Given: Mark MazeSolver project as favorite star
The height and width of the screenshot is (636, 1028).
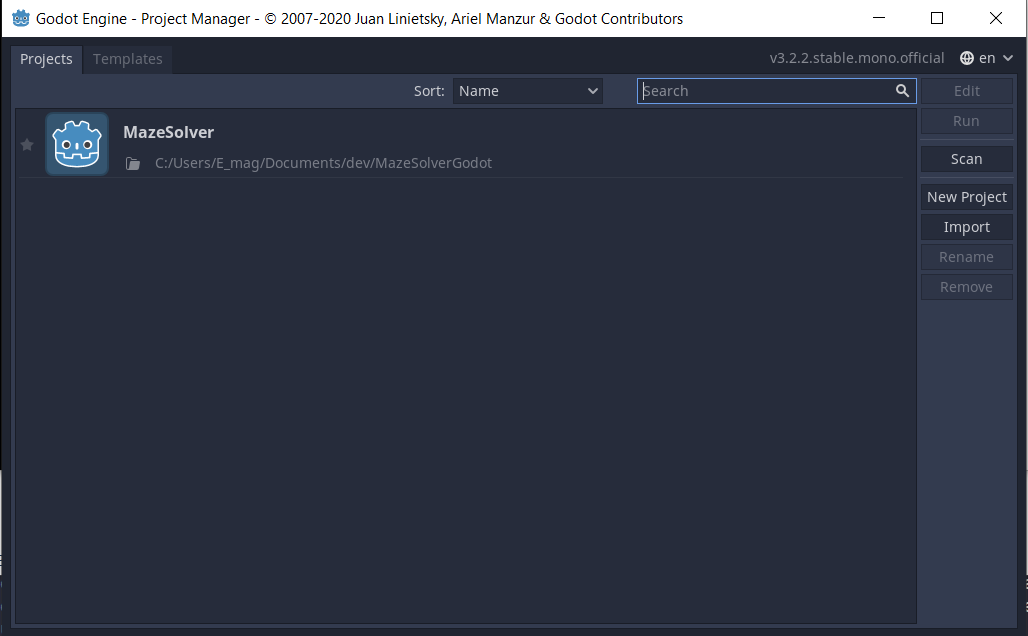Looking at the screenshot, I should coord(27,144).
